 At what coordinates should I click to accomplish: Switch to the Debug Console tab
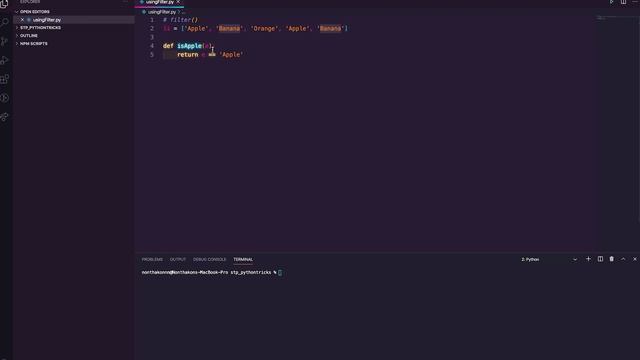[209, 259]
